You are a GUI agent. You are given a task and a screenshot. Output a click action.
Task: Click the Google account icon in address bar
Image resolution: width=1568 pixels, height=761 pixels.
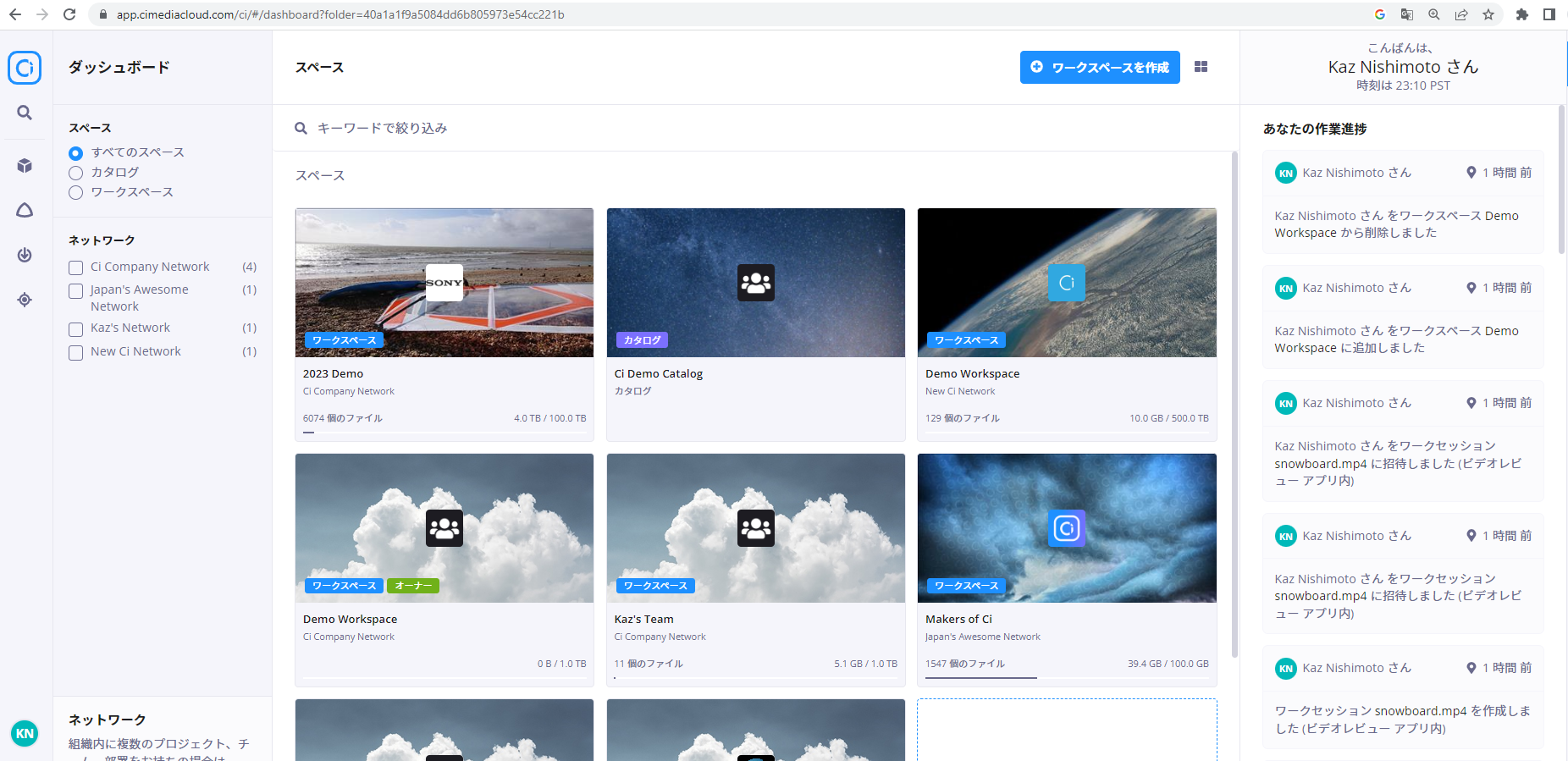1380,14
